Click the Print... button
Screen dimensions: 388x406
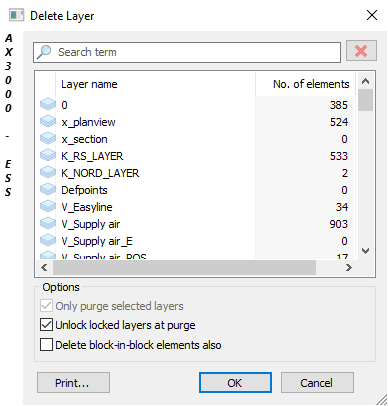[73, 383]
